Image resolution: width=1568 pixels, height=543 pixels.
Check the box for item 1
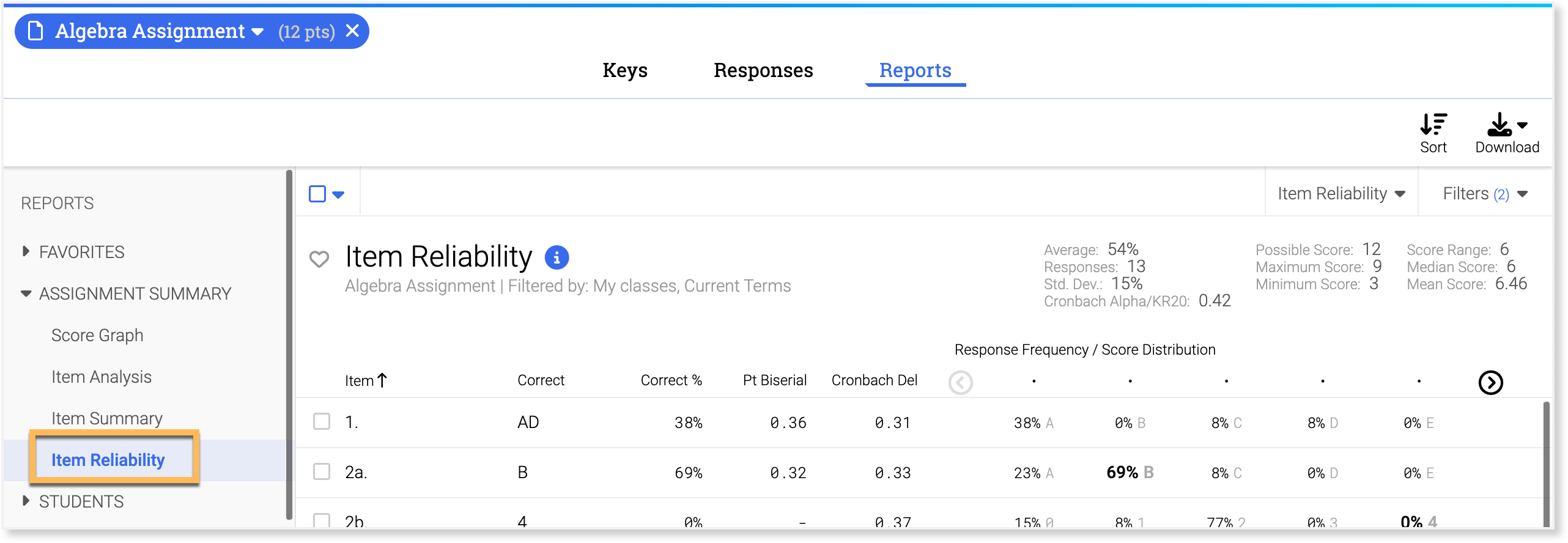tap(322, 422)
